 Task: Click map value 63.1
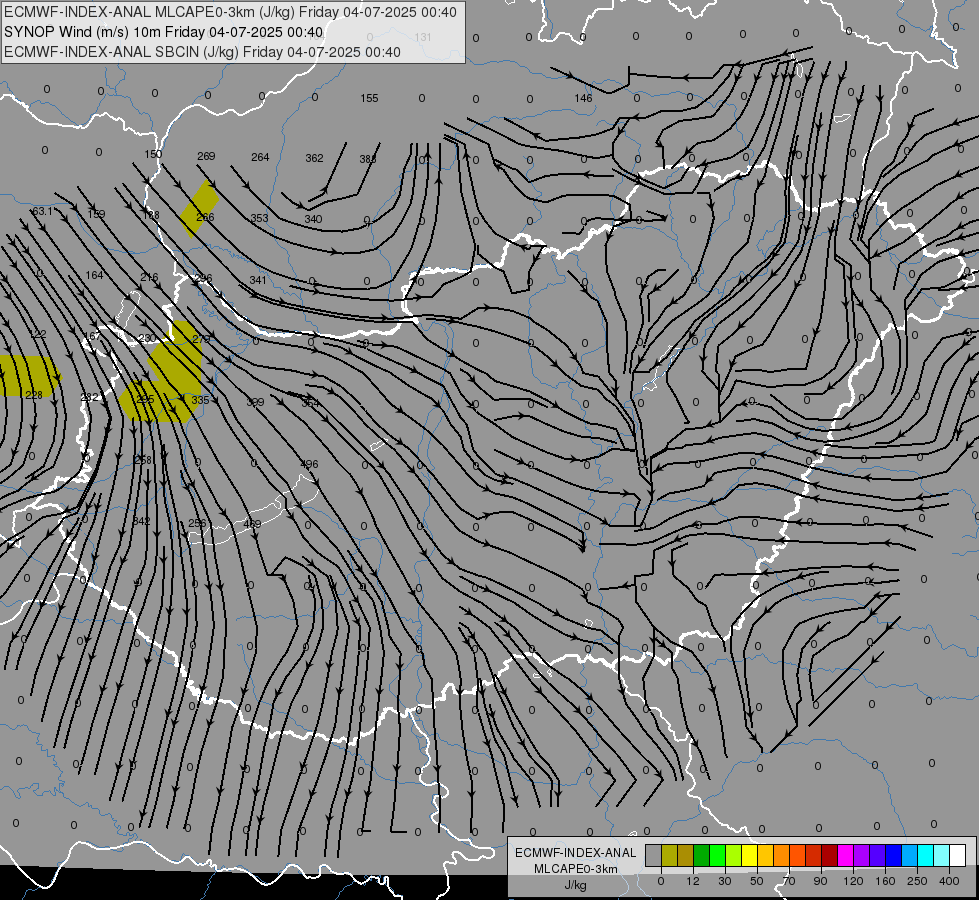42,211
